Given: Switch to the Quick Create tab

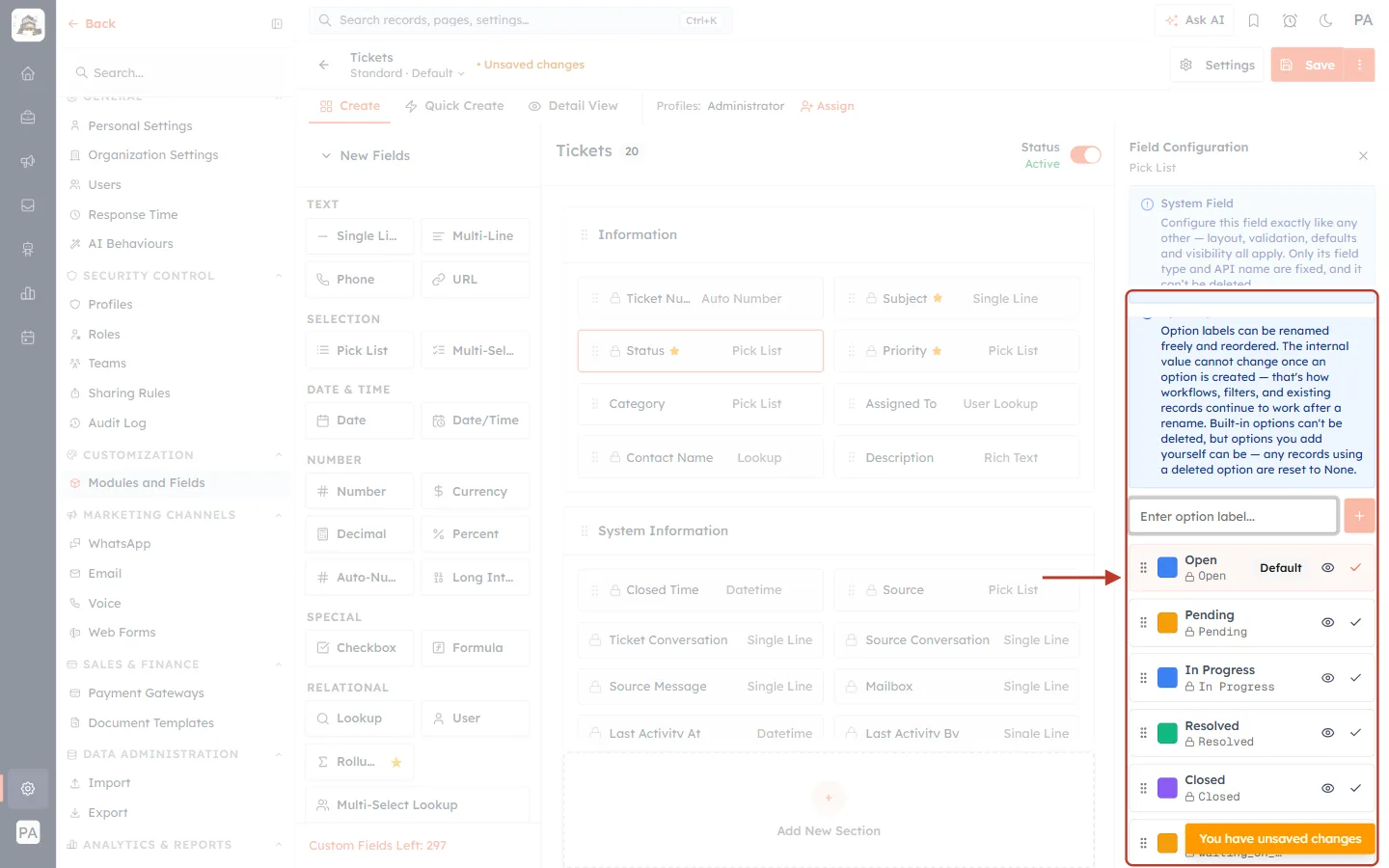Looking at the screenshot, I should pos(454,106).
